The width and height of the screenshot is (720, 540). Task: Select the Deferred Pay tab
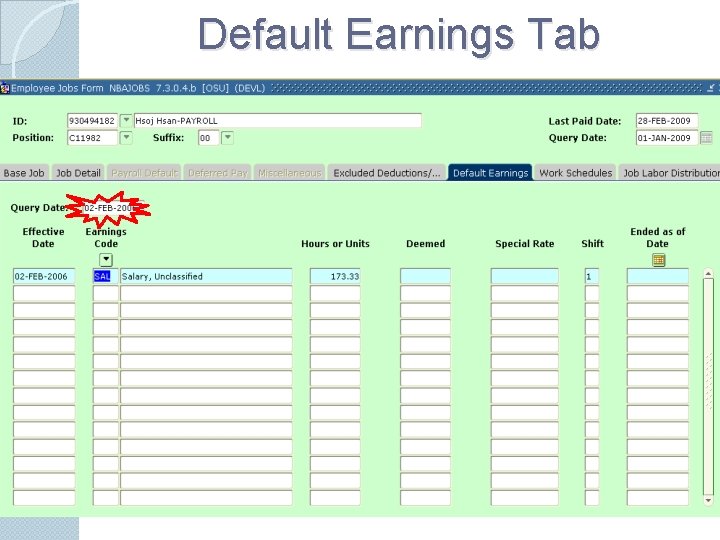click(x=218, y=173)
